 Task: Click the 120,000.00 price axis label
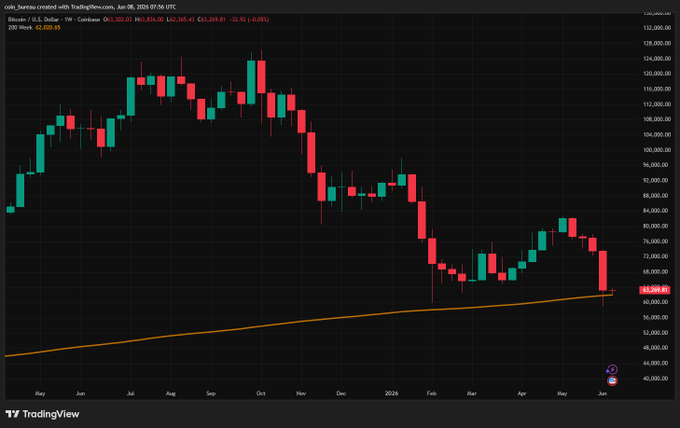(657, 74)
